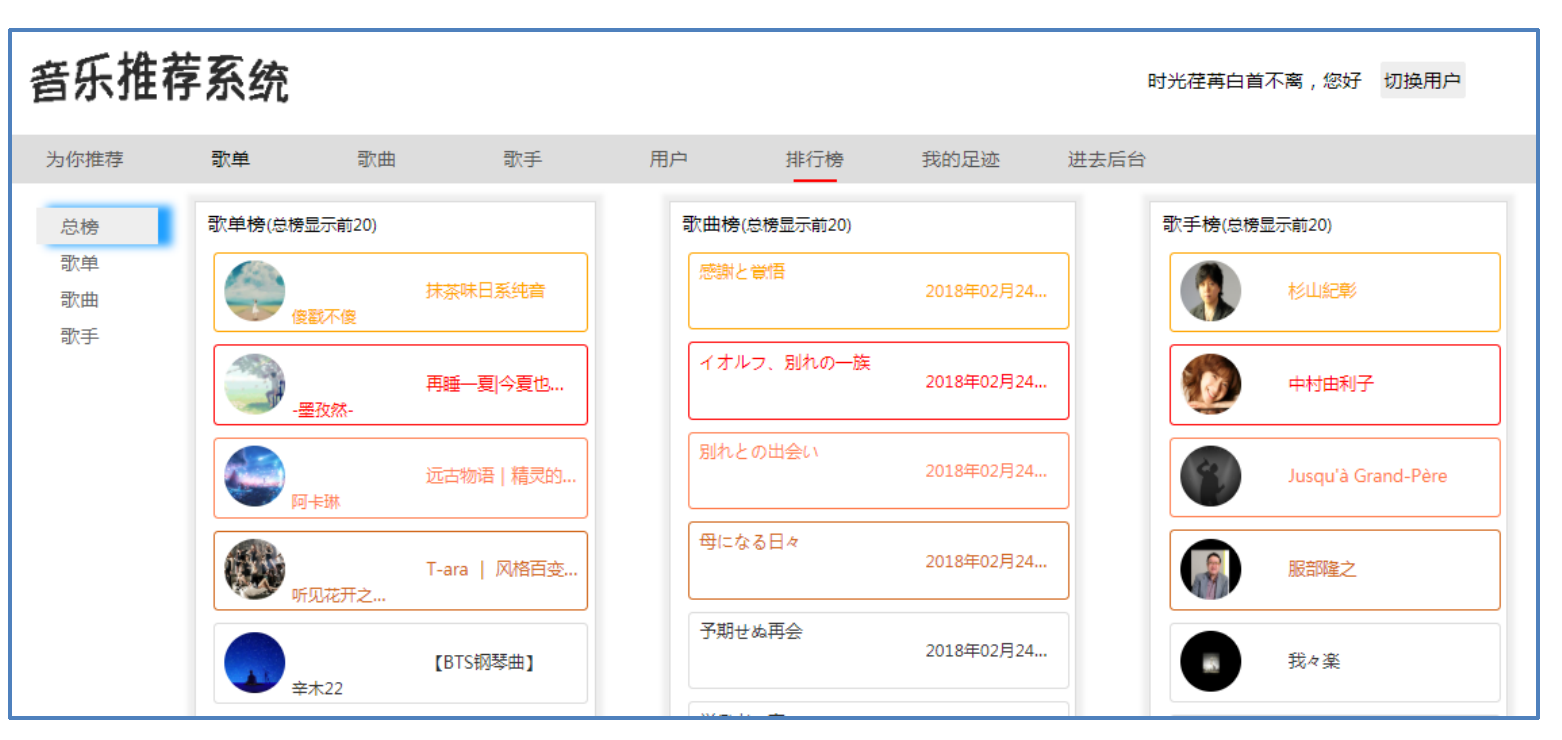This screenshot has height=740, width=1562.
Task: Open song 予期せぬ再会
Action: [751, 632]
